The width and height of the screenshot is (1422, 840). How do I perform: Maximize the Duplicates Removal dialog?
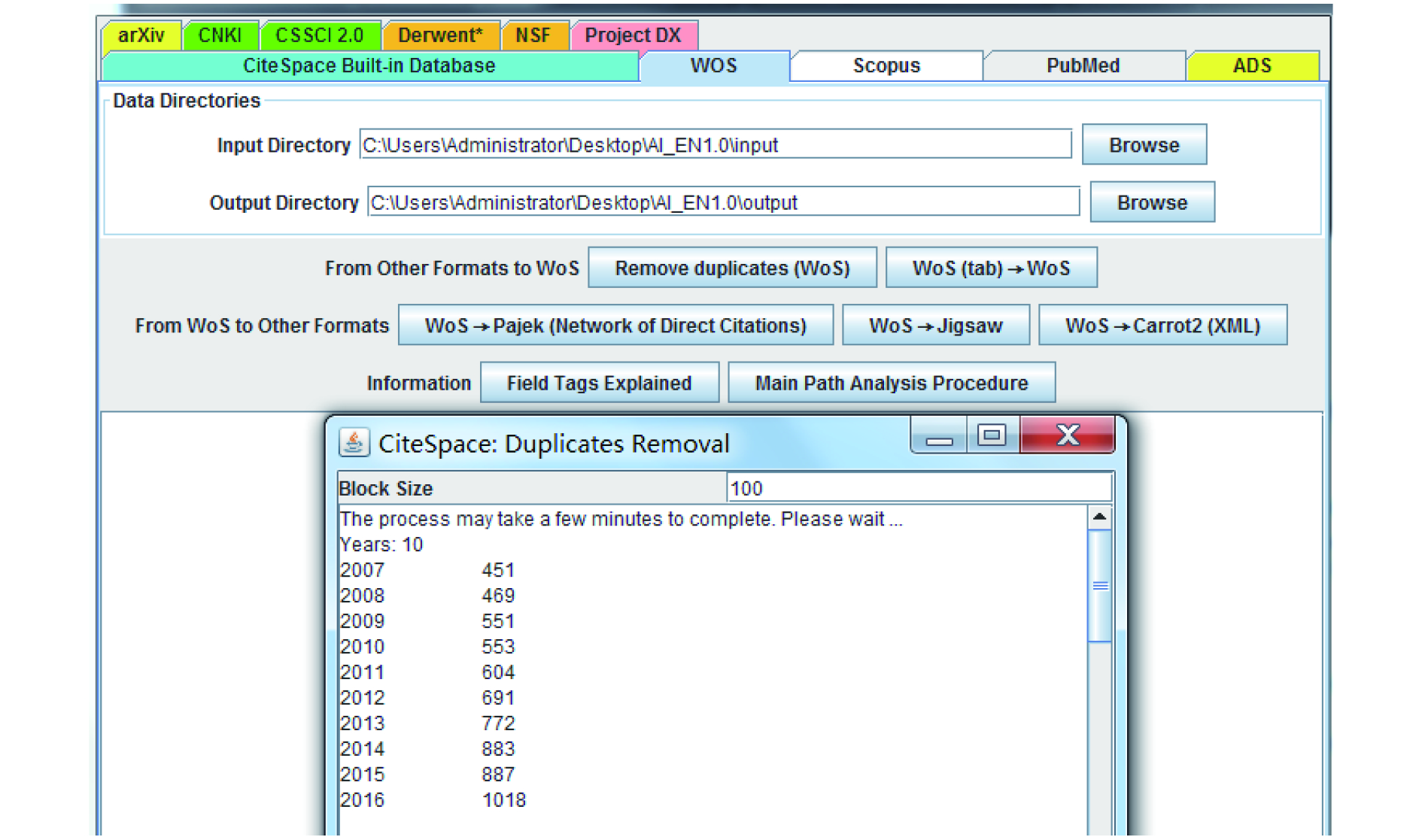[992, 435]
